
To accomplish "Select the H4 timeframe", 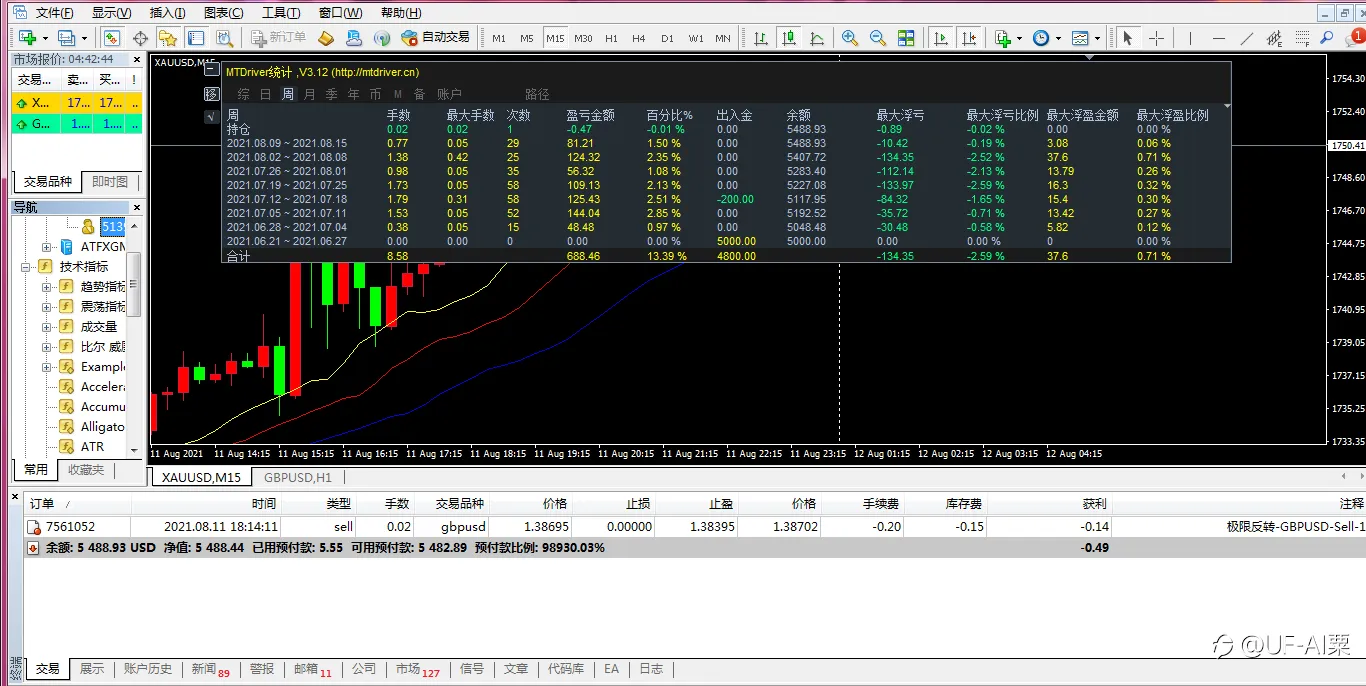I will click(x=639, y=38).
